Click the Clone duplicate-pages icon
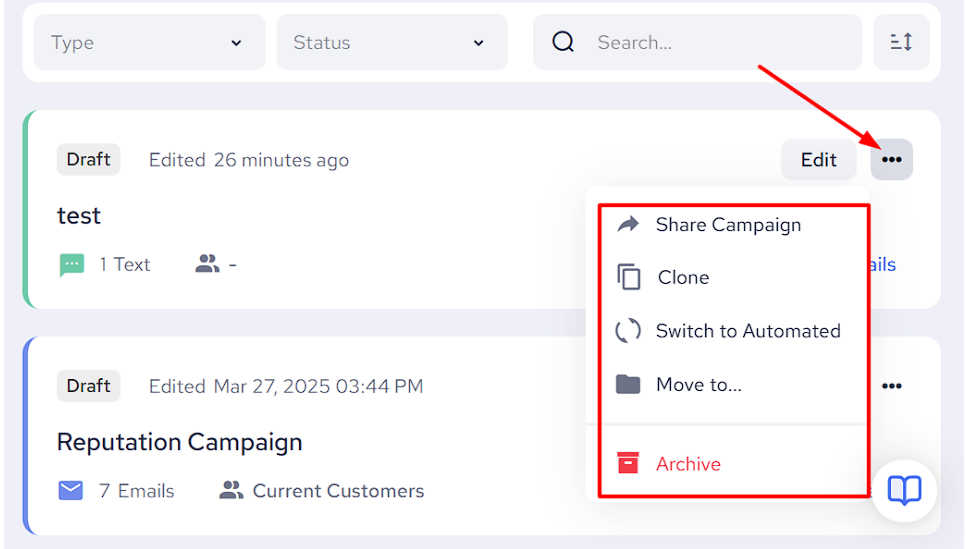This screenshot has height=549, width=966. 628,278
